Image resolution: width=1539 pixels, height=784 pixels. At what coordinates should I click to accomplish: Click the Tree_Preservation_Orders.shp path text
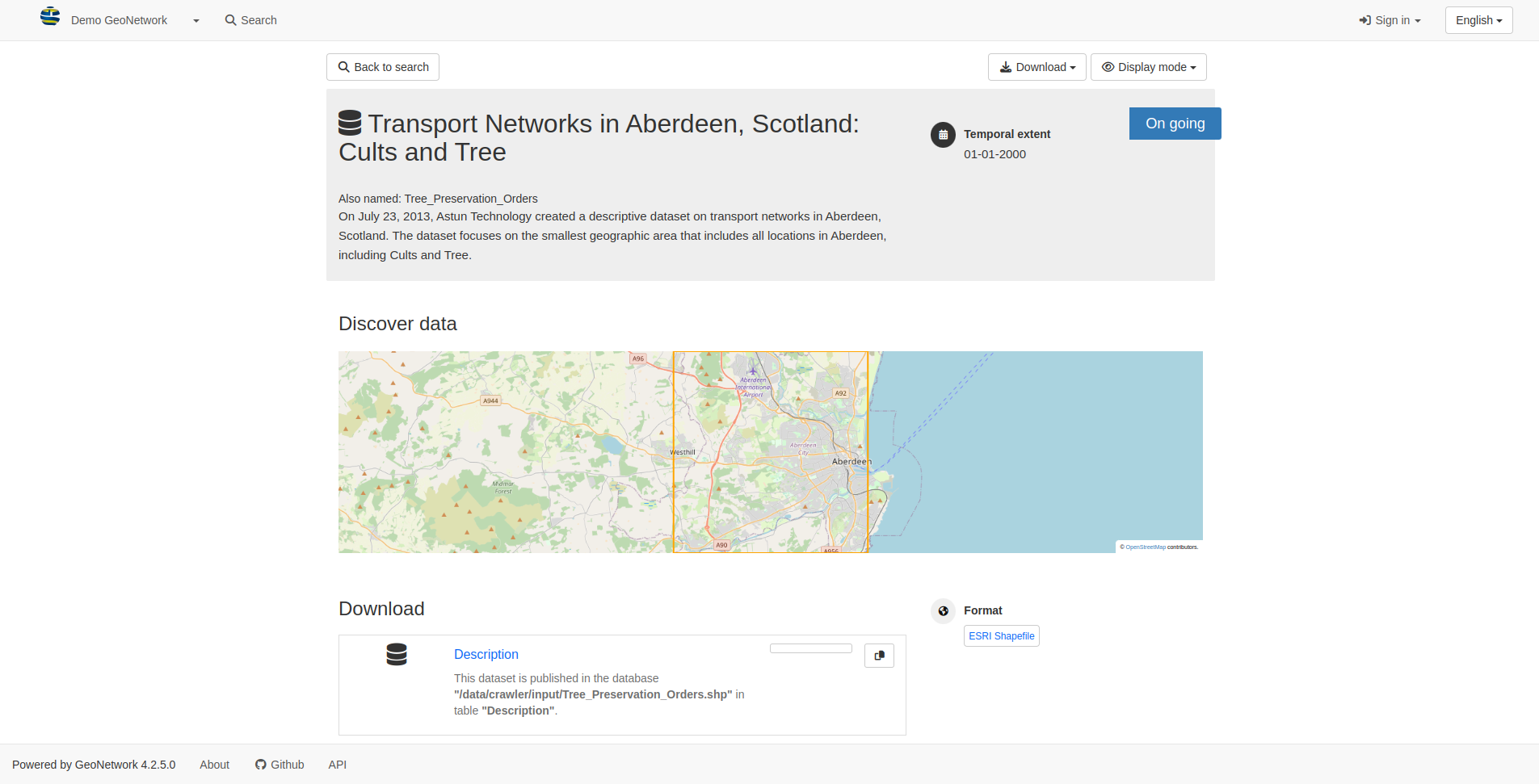pyautogui.click(x=593, y=694)
